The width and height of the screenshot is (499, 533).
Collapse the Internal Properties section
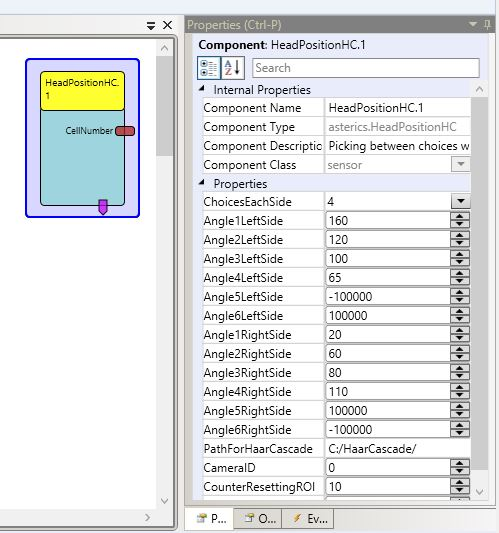point(202,89)
